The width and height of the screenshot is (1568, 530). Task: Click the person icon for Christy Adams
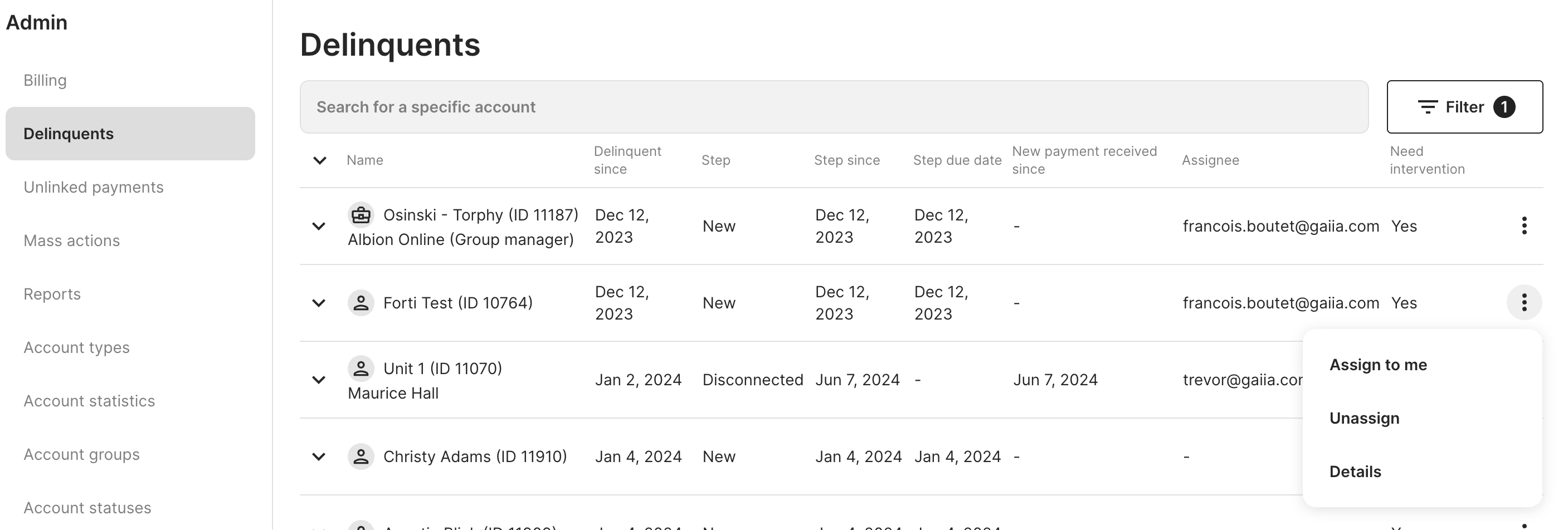tap(361, 457)
